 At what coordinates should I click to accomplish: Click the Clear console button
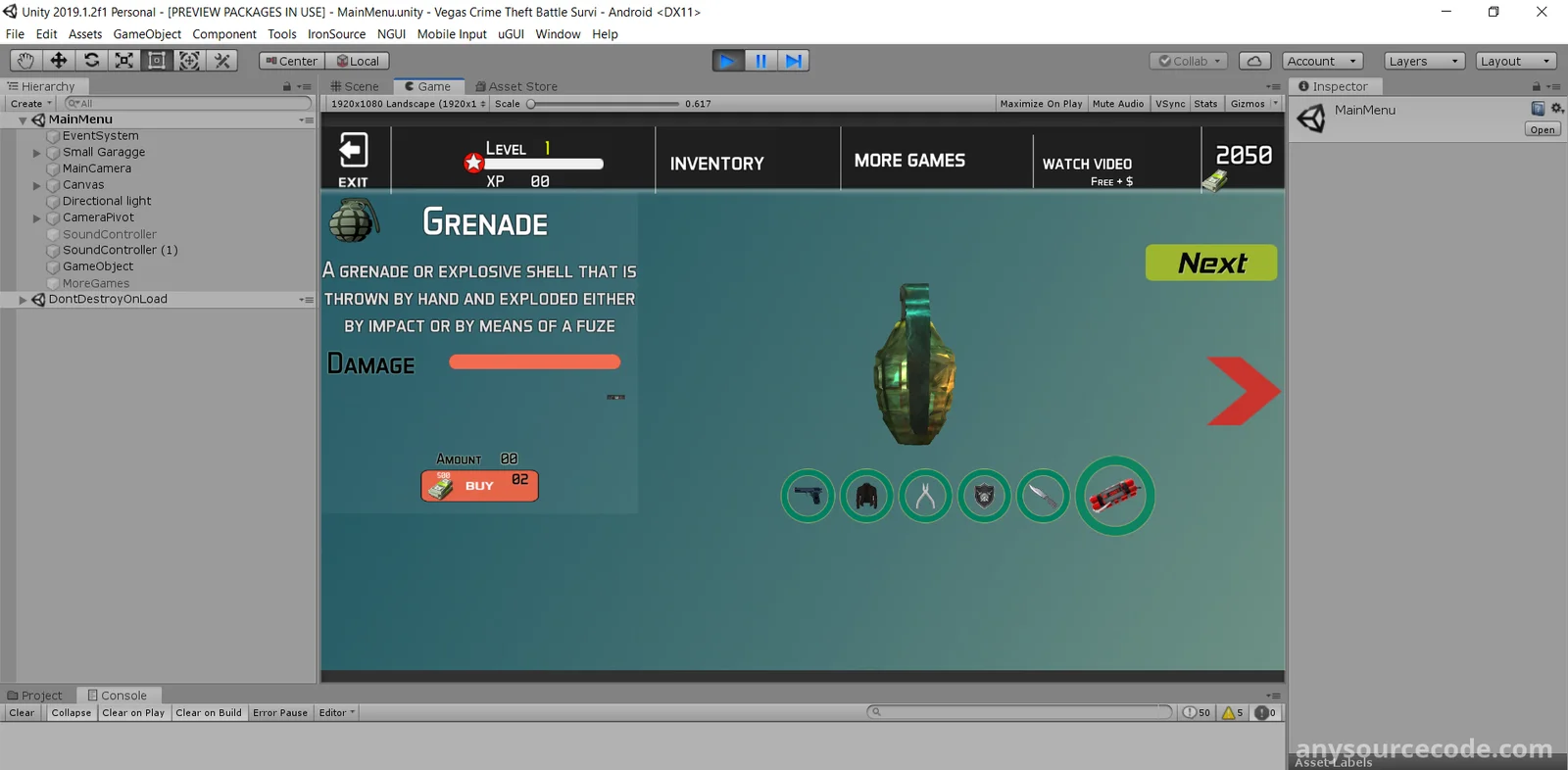(22, 713)
